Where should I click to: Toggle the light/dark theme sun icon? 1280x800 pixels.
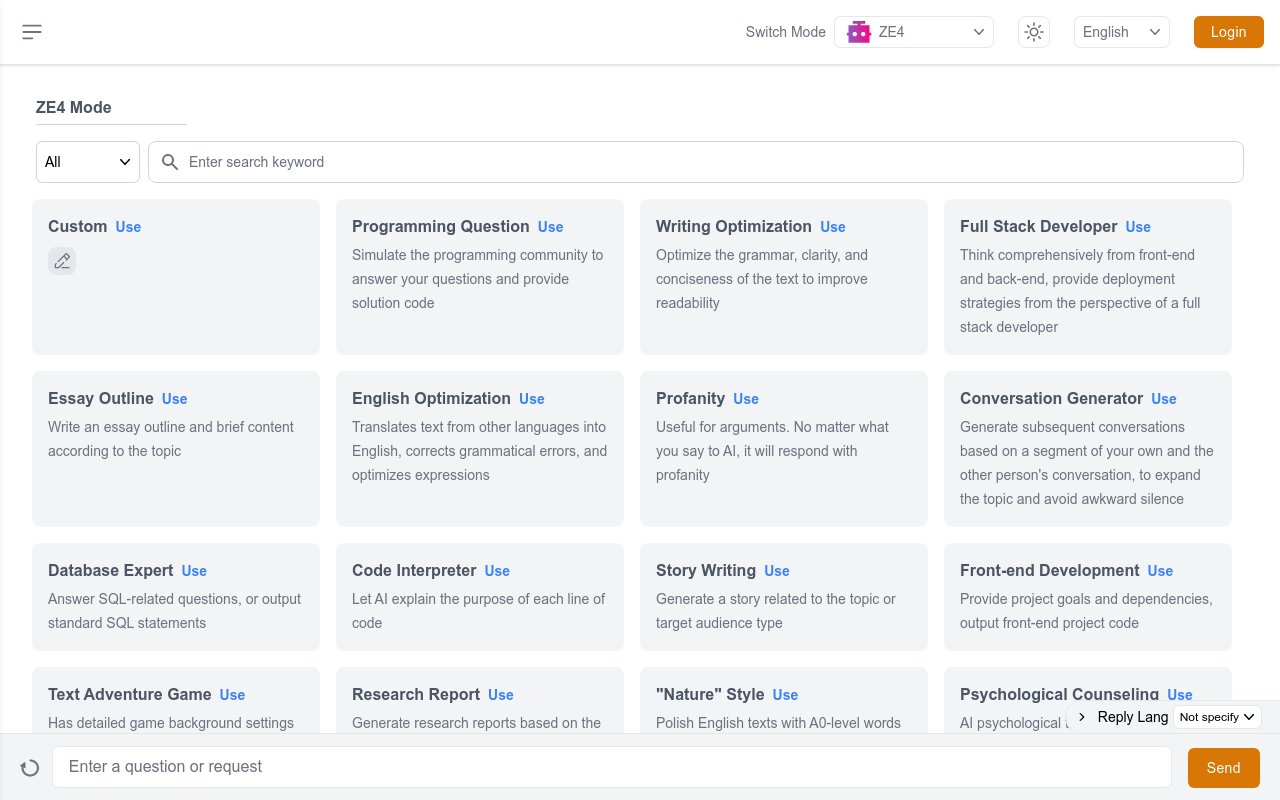[1034, 32]
